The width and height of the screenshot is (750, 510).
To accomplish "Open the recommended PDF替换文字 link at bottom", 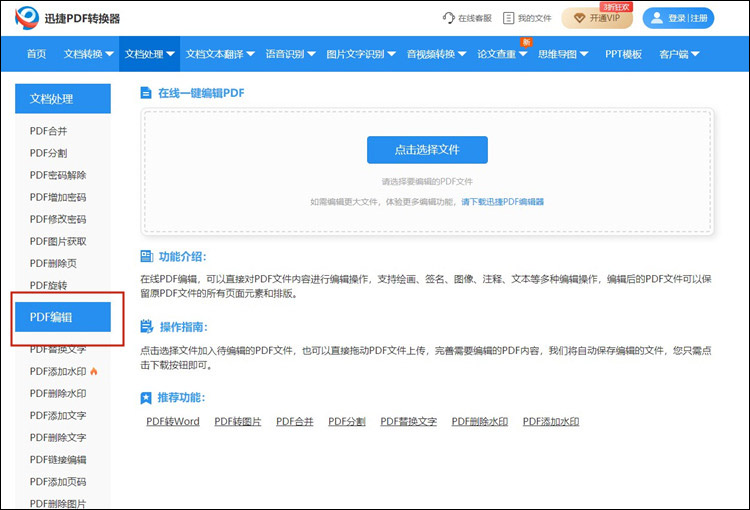I will click(x=408, y=421).
